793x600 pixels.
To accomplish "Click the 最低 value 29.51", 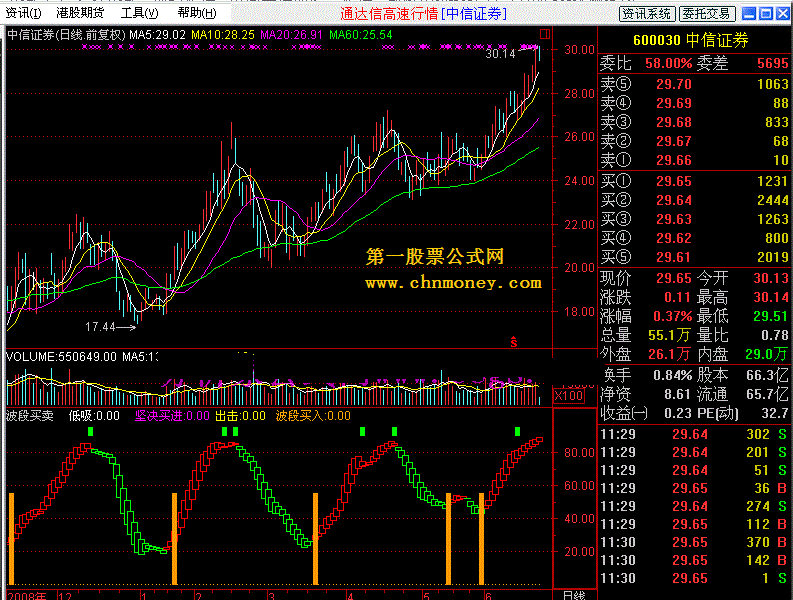I will [x=771, y=316].
